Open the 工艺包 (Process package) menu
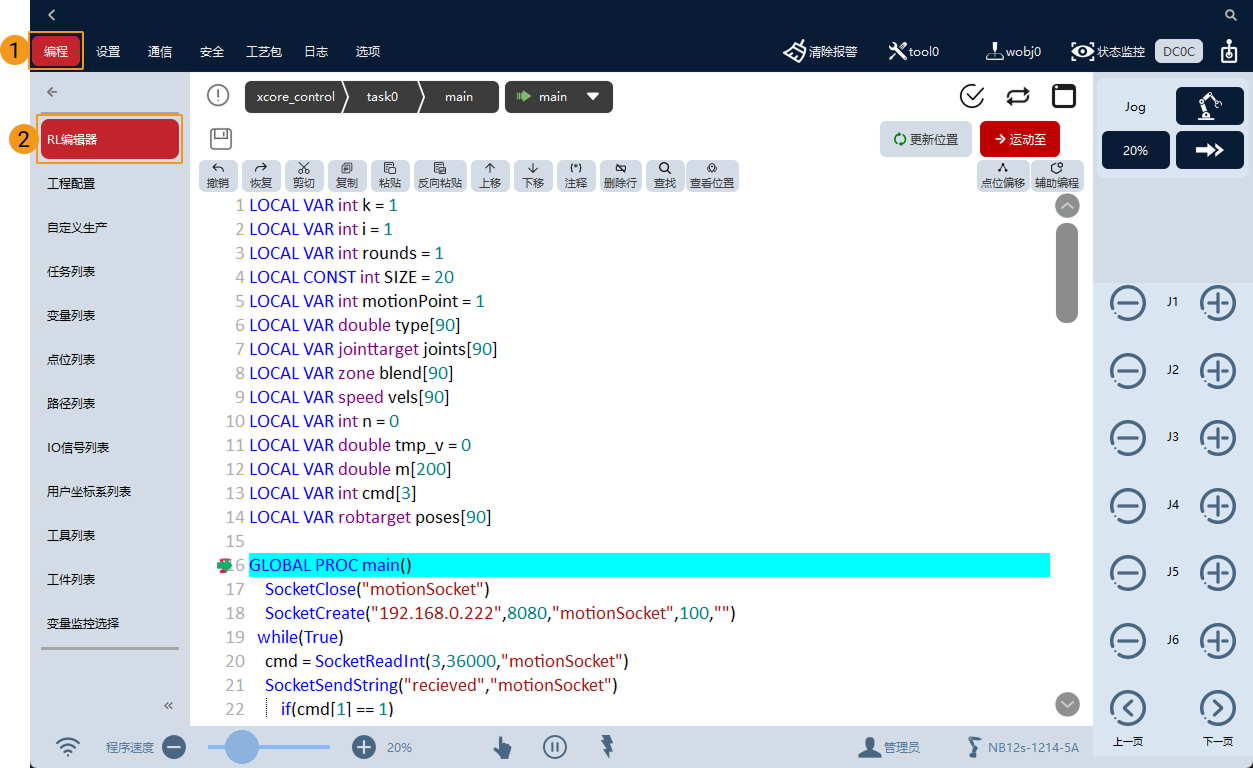 [x=264, y=51]
